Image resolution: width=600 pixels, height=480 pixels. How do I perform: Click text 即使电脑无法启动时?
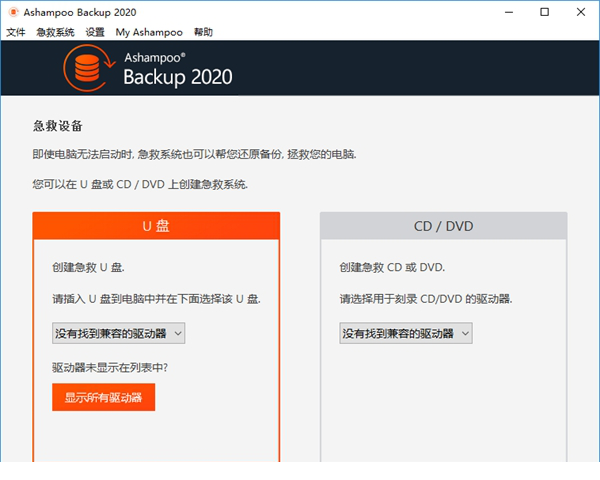tap(83, 154)
